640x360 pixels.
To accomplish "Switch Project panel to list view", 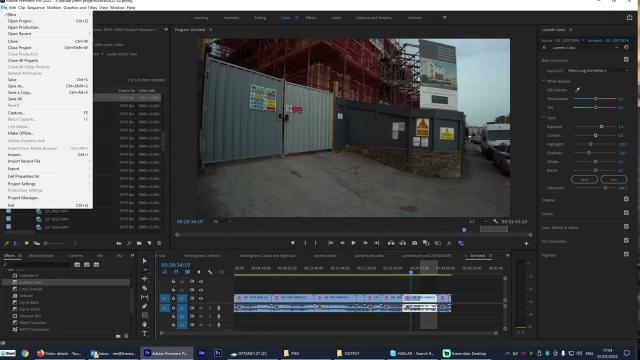I will click(16, 243).
